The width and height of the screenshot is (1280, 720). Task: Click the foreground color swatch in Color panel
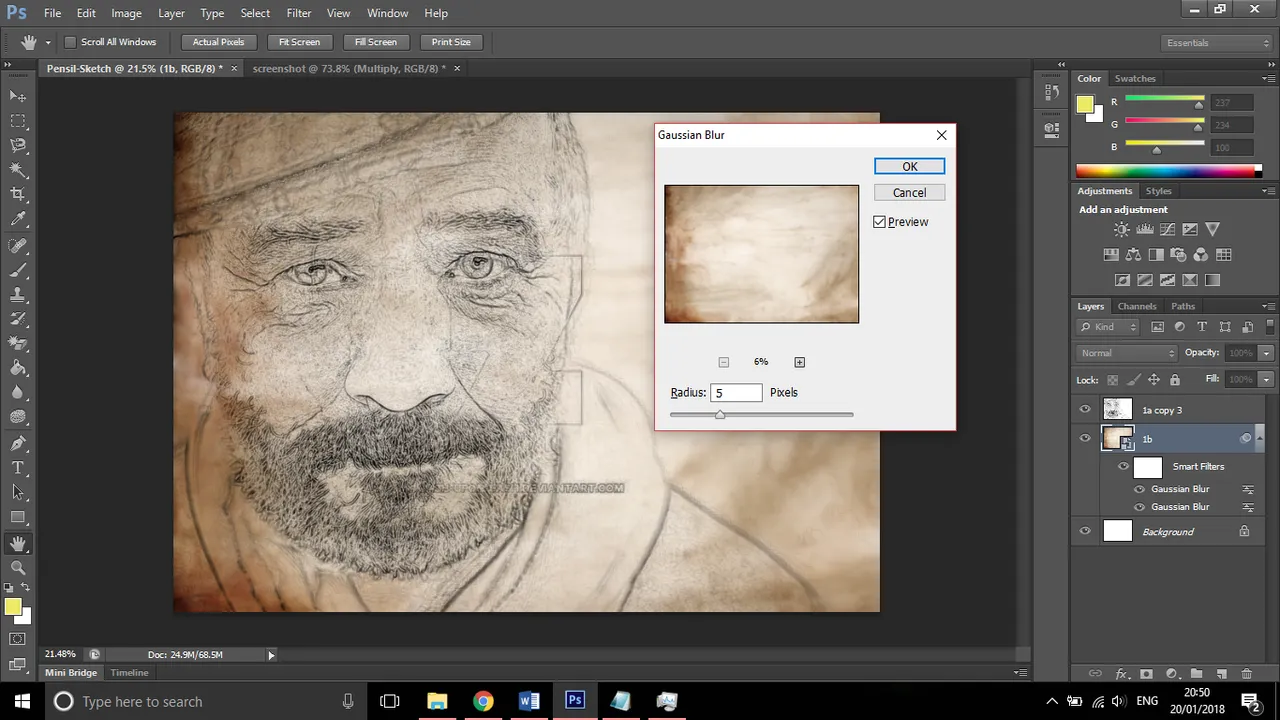tap(1086, 104)
